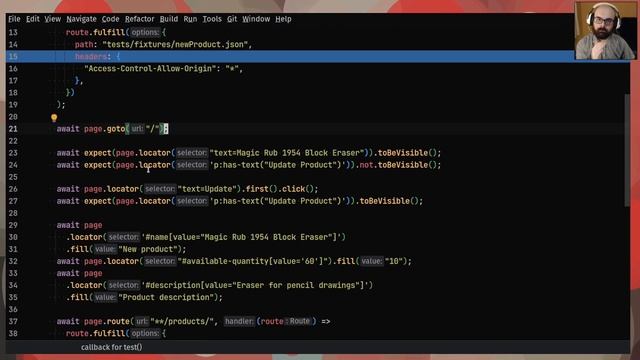Screen dimensions: 640x360
Task: Click 'fulfill' on line 38
Action: point(109,333)
